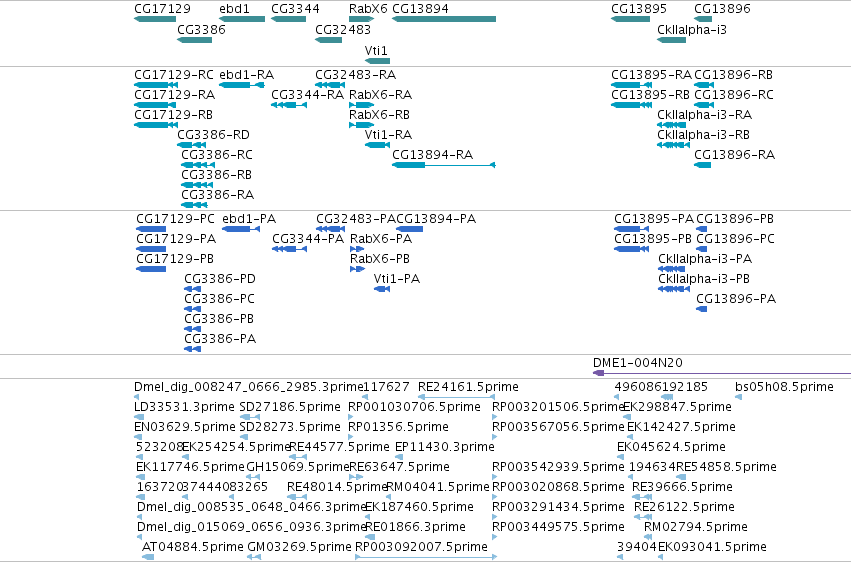Select the CG13895 gene label
This screenshot has width=851, height=562.
[x=639, y=9]
